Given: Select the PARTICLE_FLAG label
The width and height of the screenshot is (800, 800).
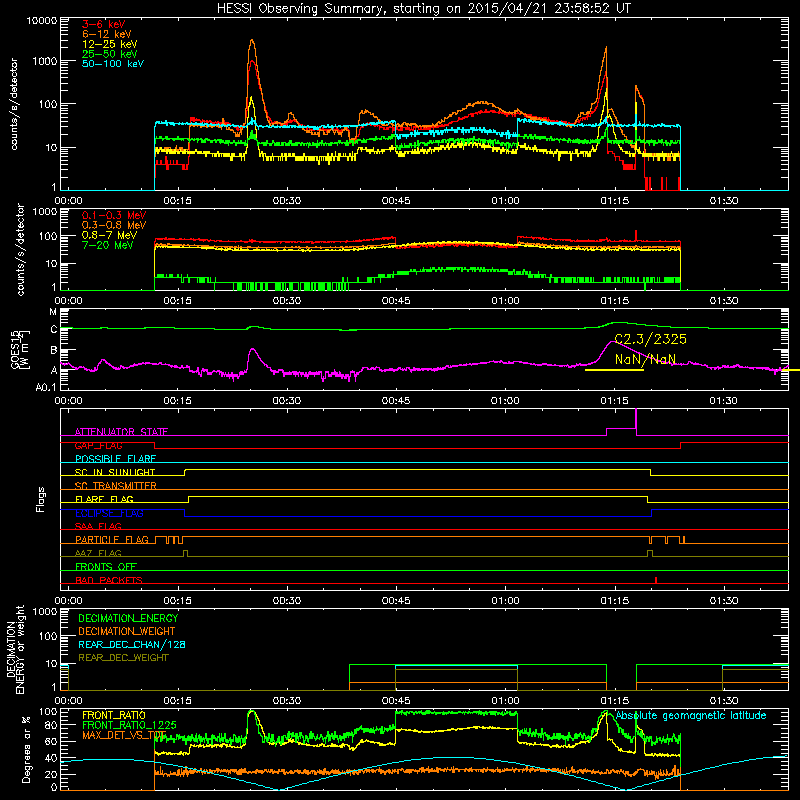Looking at the screenshot, I should [x=112, y=540].
